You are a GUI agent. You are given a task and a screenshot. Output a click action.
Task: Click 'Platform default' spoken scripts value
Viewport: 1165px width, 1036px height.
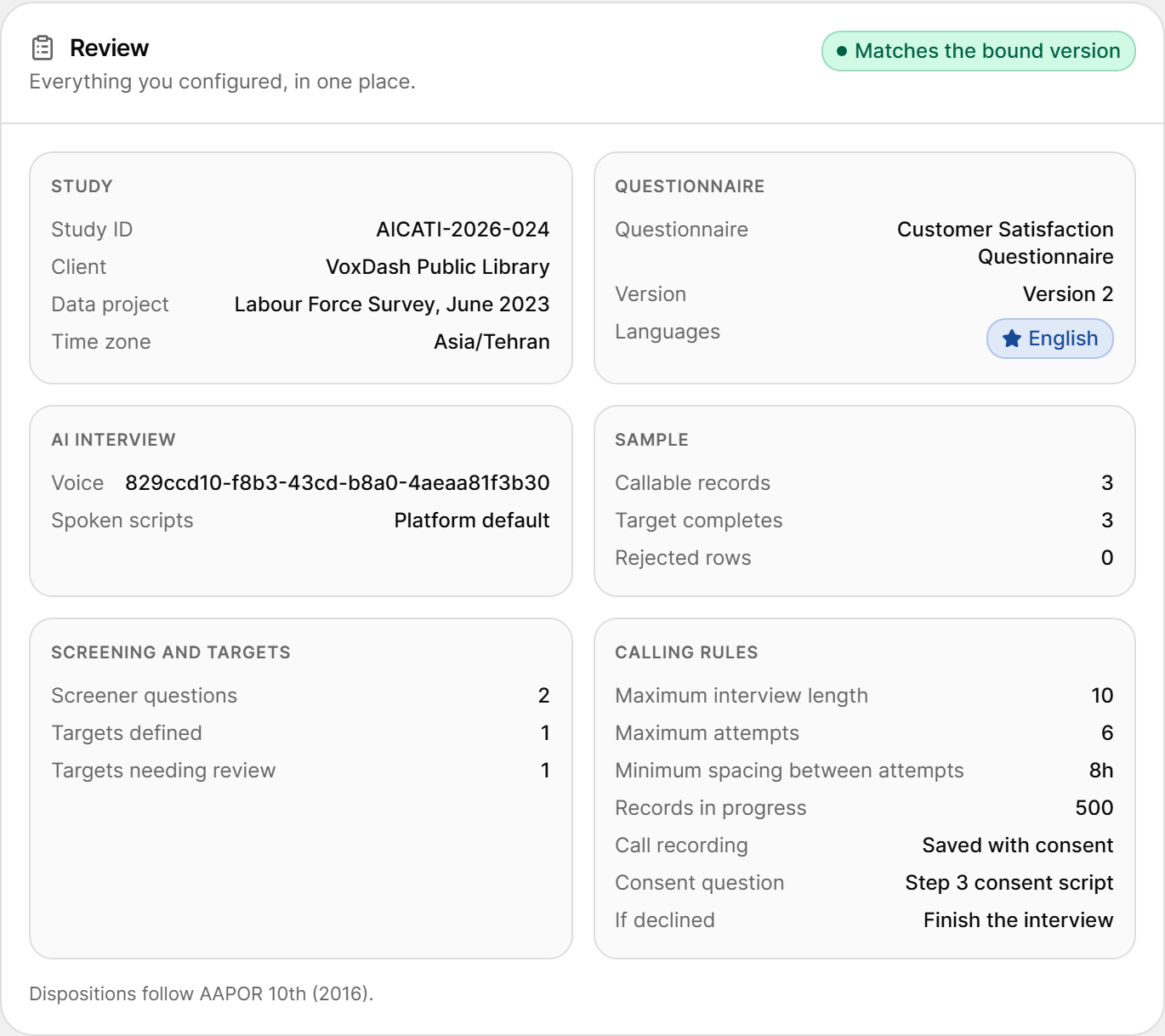[x=472, y=521]
